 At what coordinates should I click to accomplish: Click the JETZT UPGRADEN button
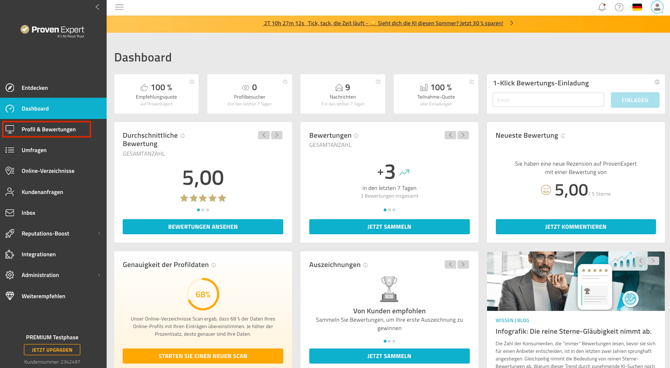(x=52, y=350)
